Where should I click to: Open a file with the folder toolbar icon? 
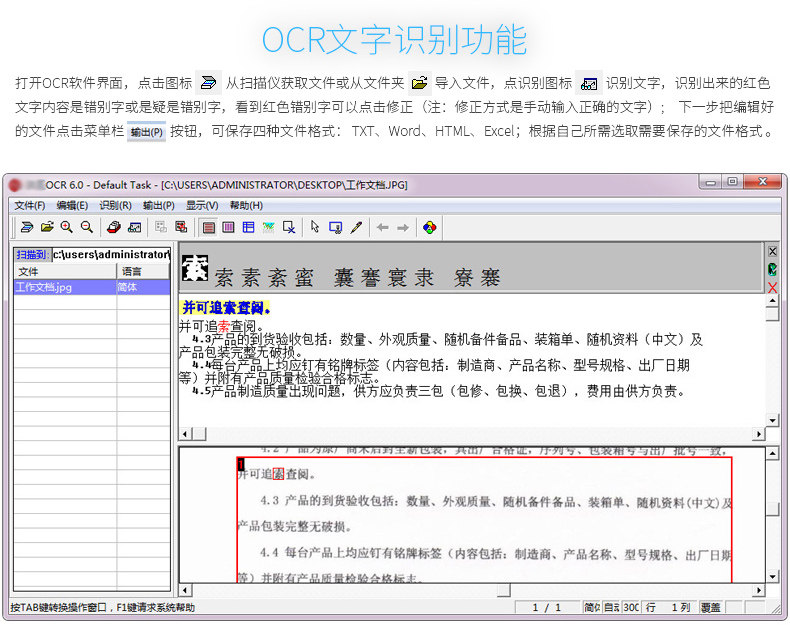point(47,227)
